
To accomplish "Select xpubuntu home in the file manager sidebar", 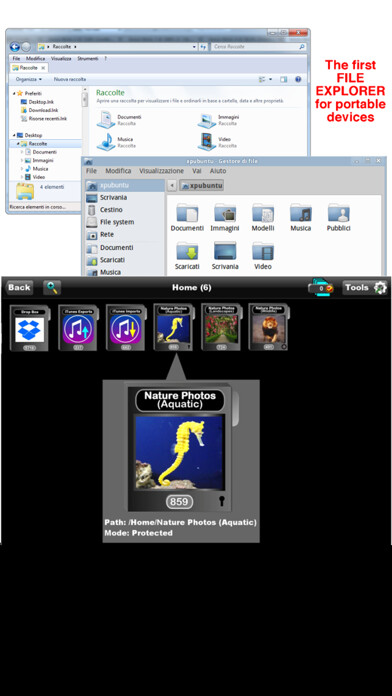I will (125, 185).
